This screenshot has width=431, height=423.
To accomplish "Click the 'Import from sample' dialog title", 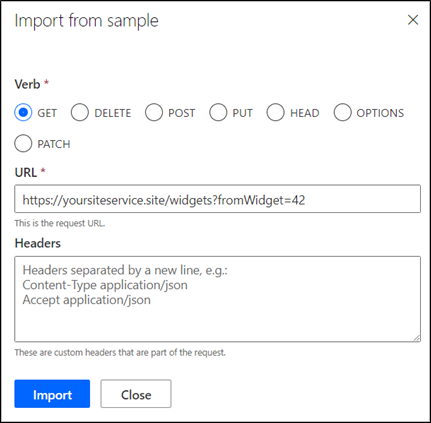I will coord(86,21).
